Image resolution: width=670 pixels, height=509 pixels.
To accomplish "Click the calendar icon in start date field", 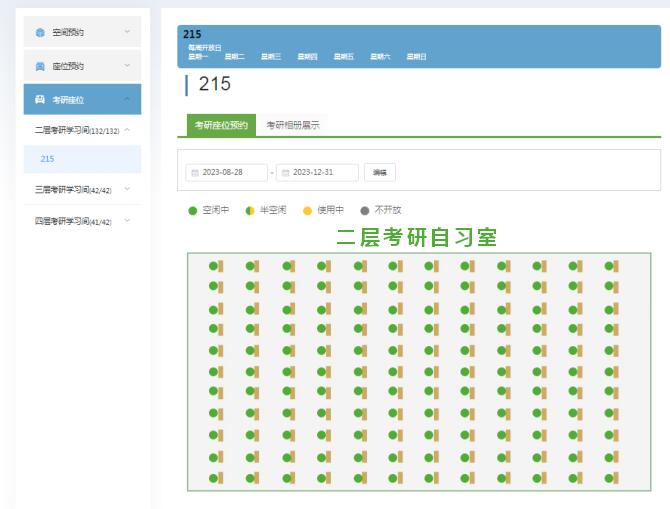I will pyautogui.click(x=195, y=173).
